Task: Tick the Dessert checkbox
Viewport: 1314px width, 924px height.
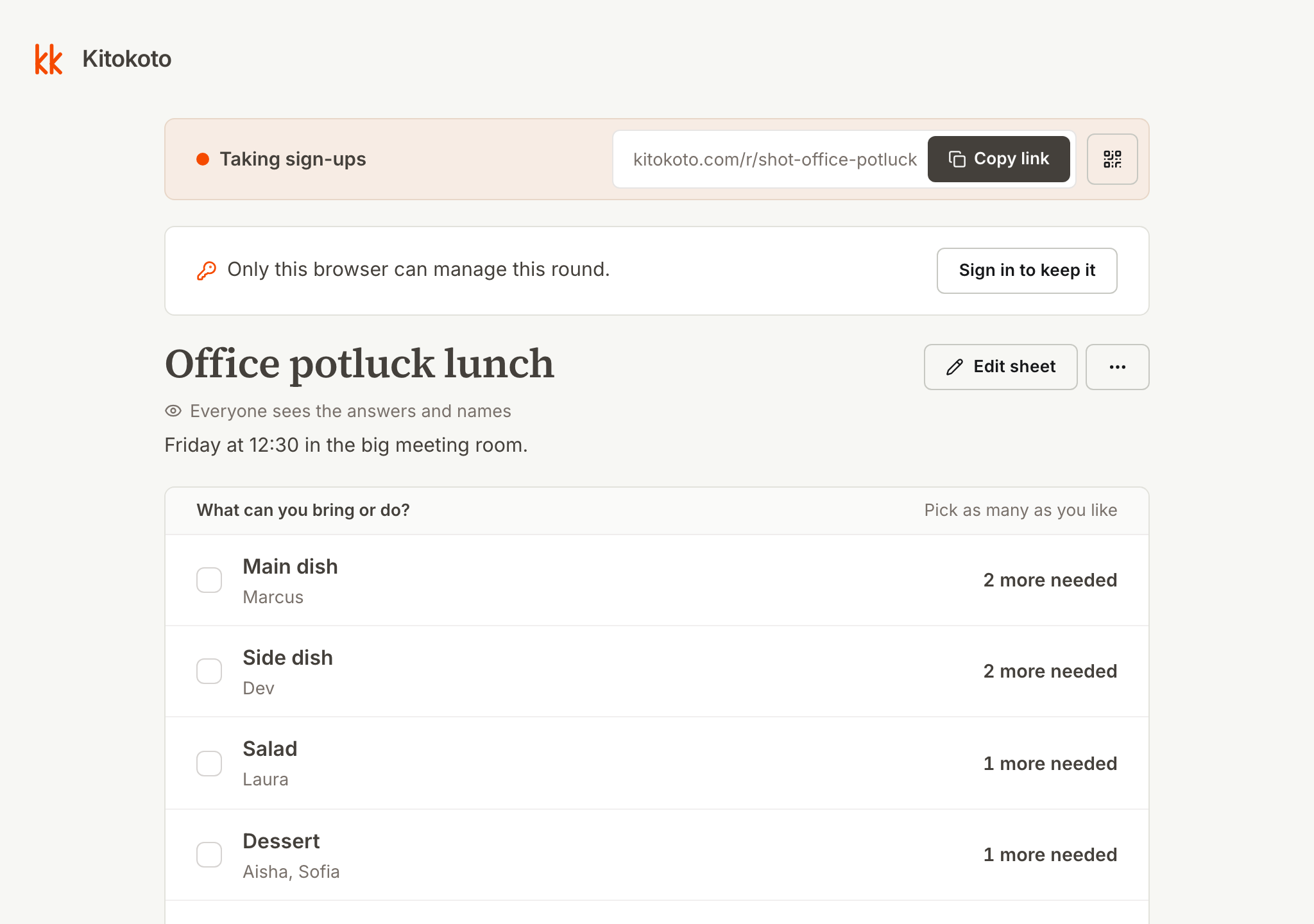Action: pos(209,855)
